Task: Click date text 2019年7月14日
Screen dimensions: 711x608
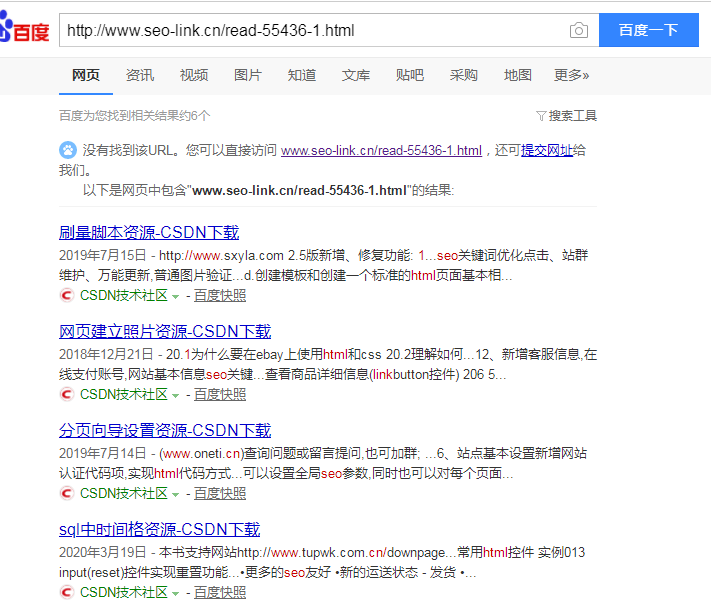Action: [102, 453]
